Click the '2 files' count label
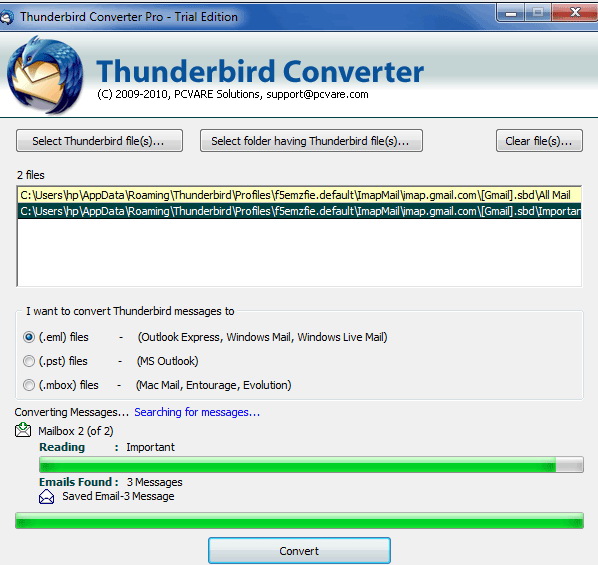This screenshot has height=565, width=598. point(31,175)
